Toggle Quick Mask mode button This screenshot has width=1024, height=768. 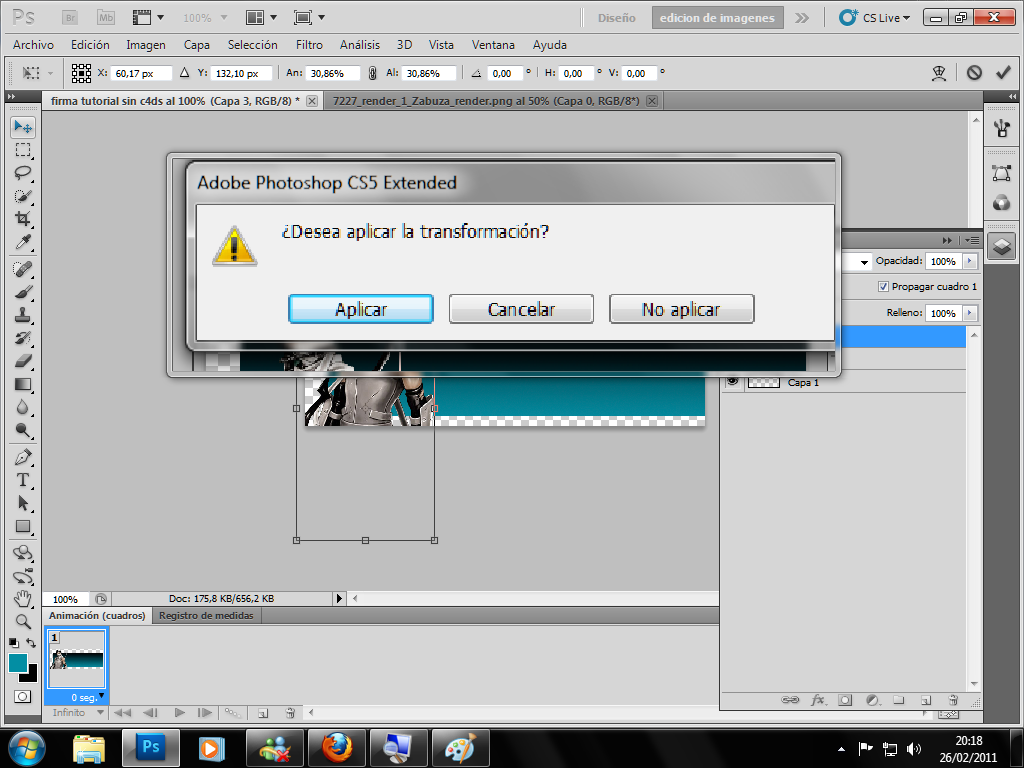(22, 697)
